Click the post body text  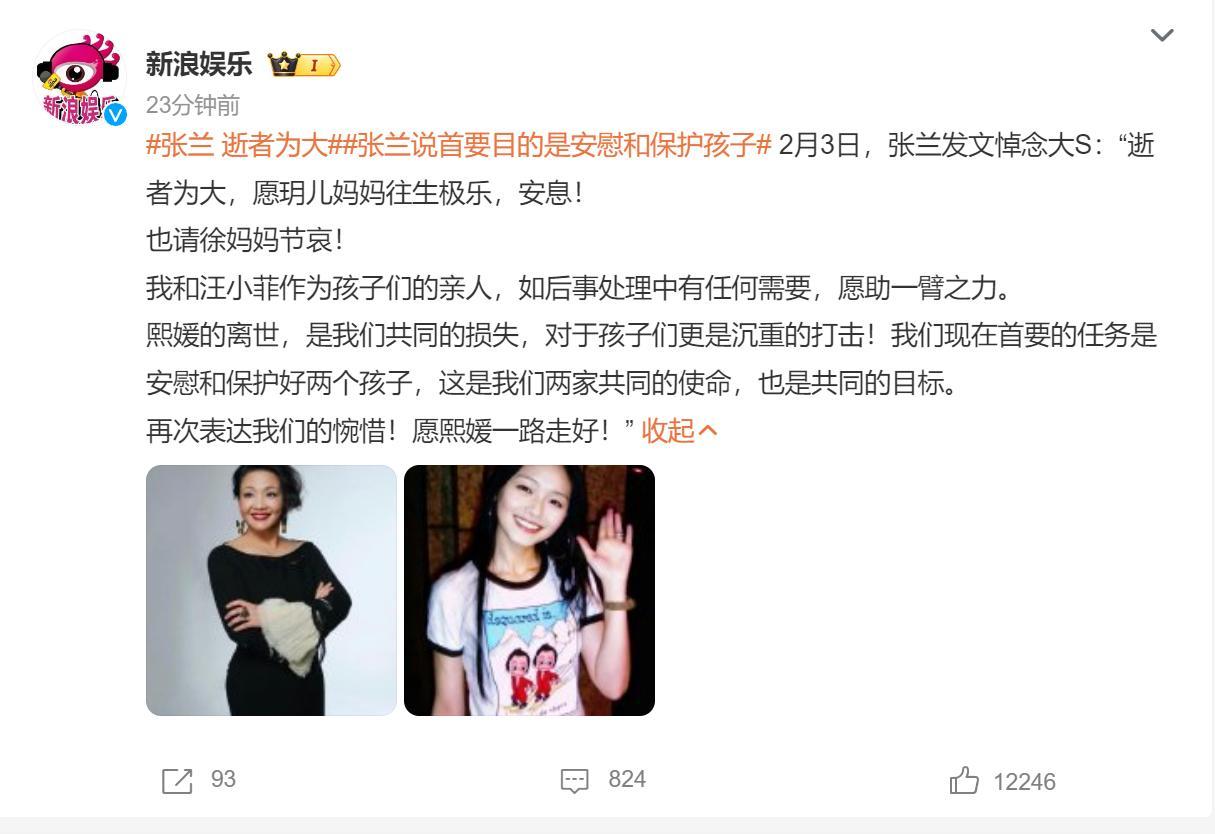tap(651, 288)
